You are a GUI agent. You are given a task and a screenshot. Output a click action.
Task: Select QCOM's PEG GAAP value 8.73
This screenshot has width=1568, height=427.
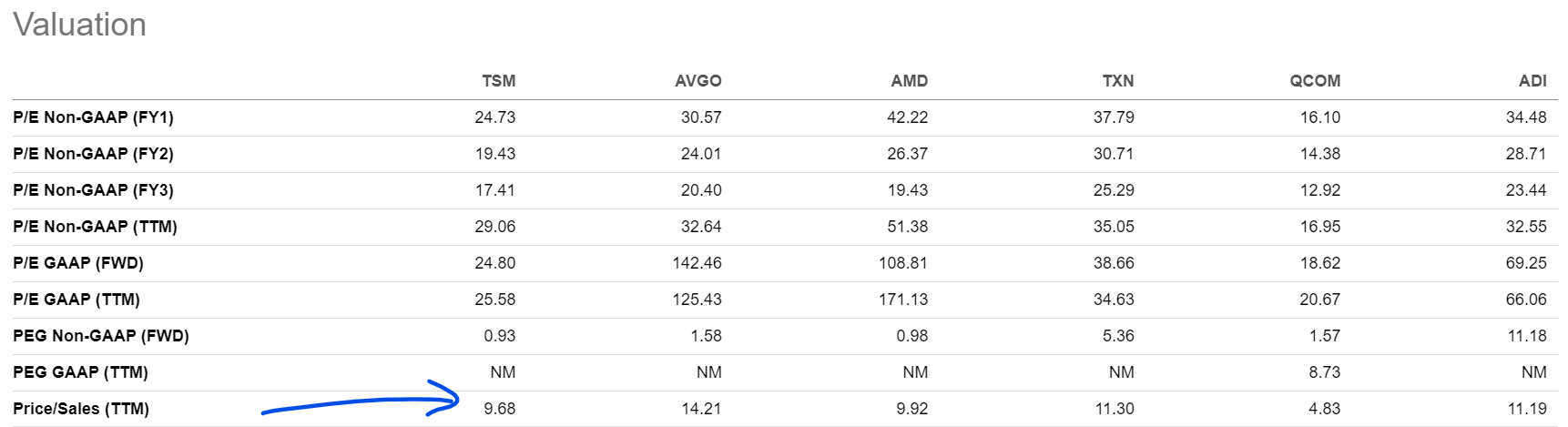(x=1324, y=372)
